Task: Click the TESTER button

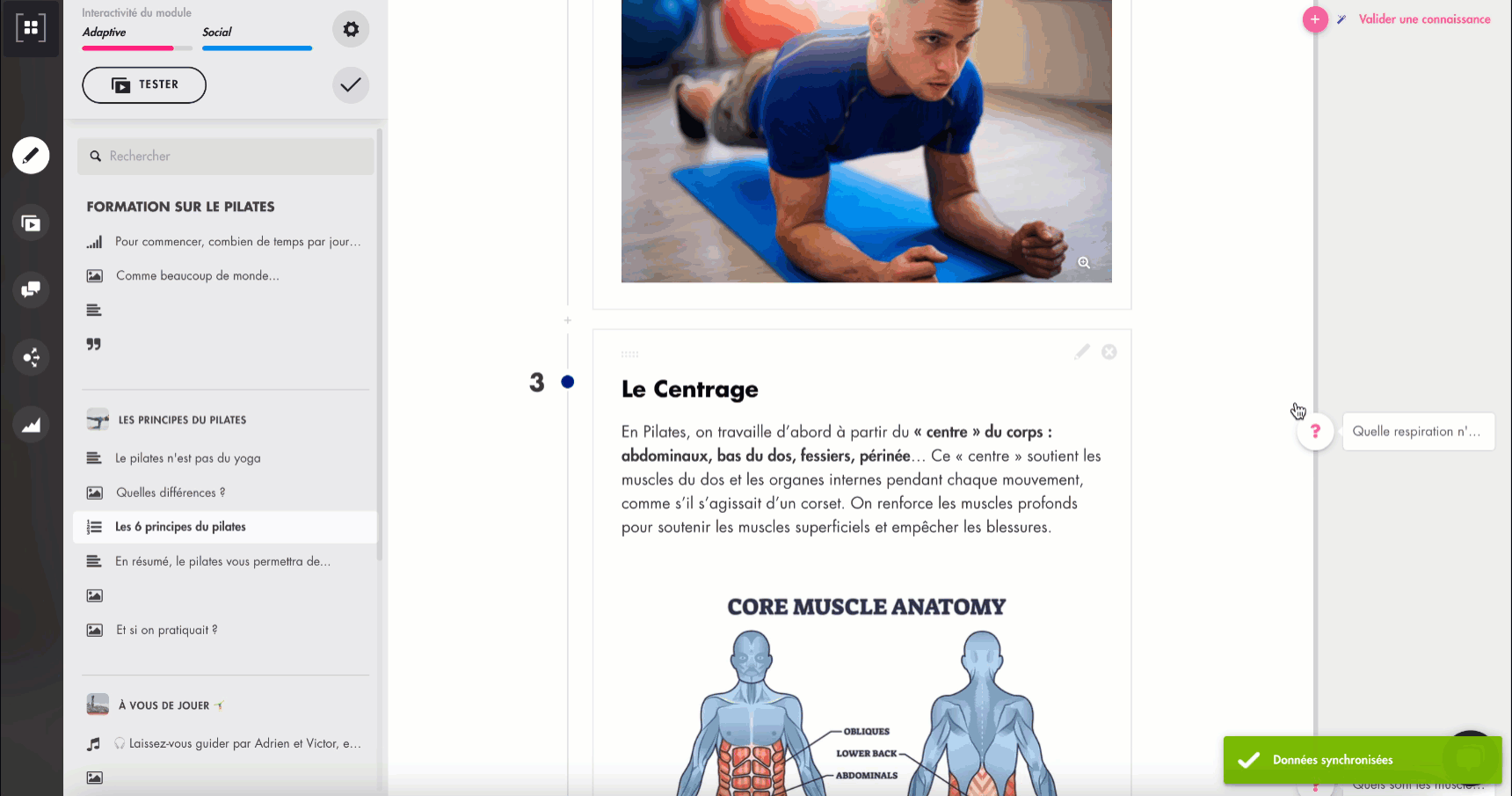Action: 144,85
